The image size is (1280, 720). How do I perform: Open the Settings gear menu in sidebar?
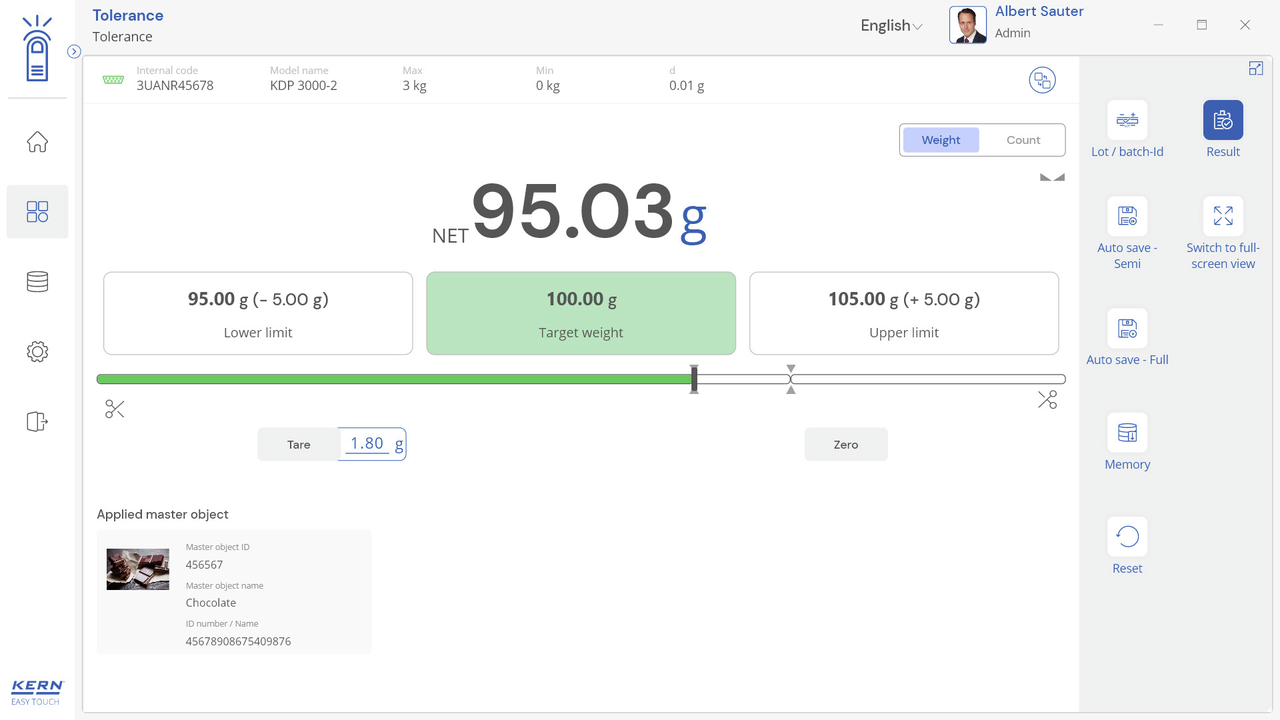click(x=37, y=352)
